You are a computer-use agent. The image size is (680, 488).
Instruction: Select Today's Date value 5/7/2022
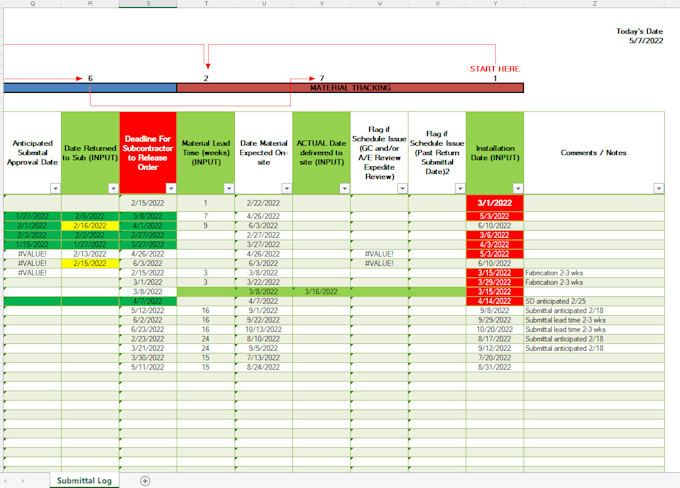click(x=646, y=41)
